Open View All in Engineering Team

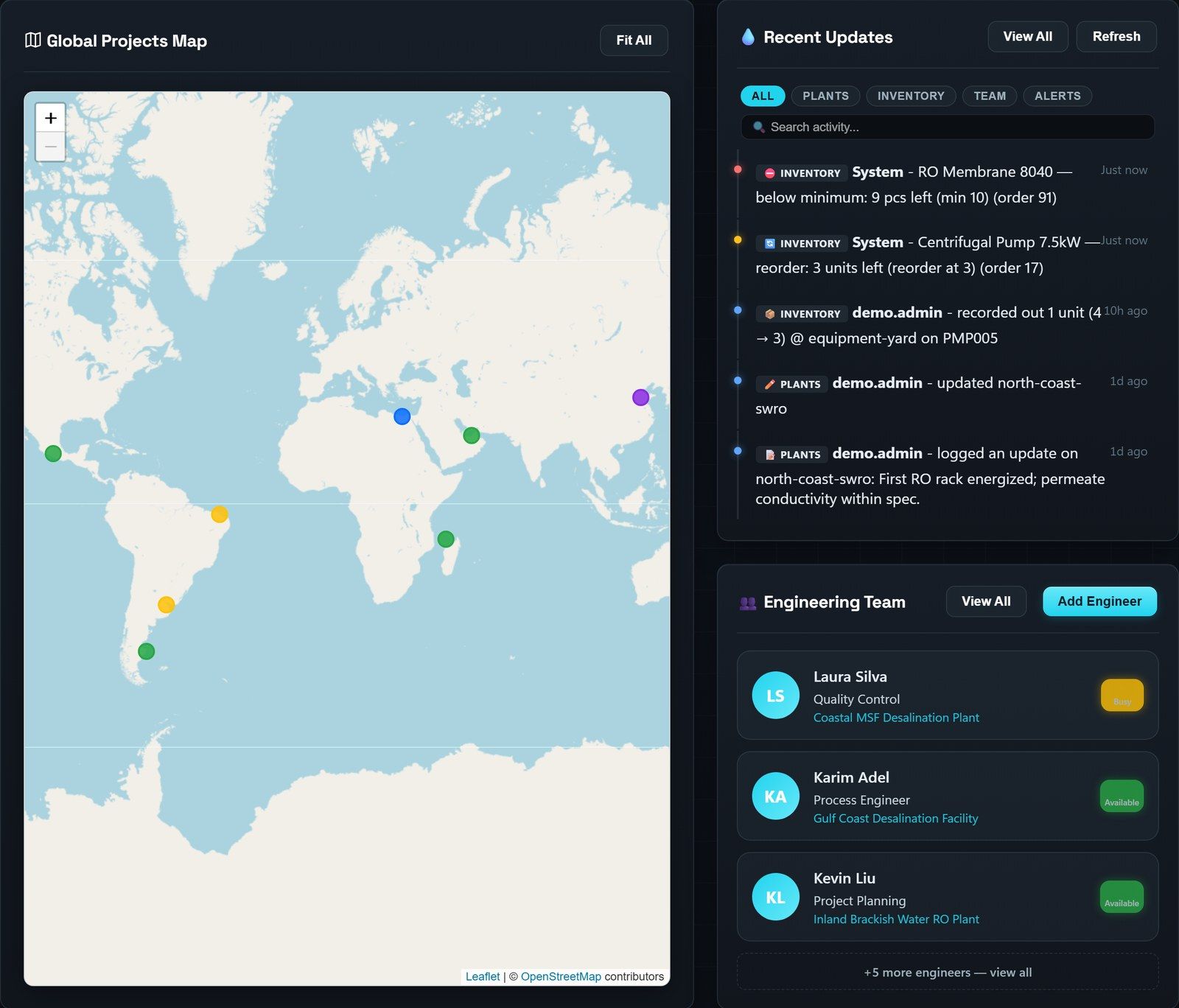(986, 602)
